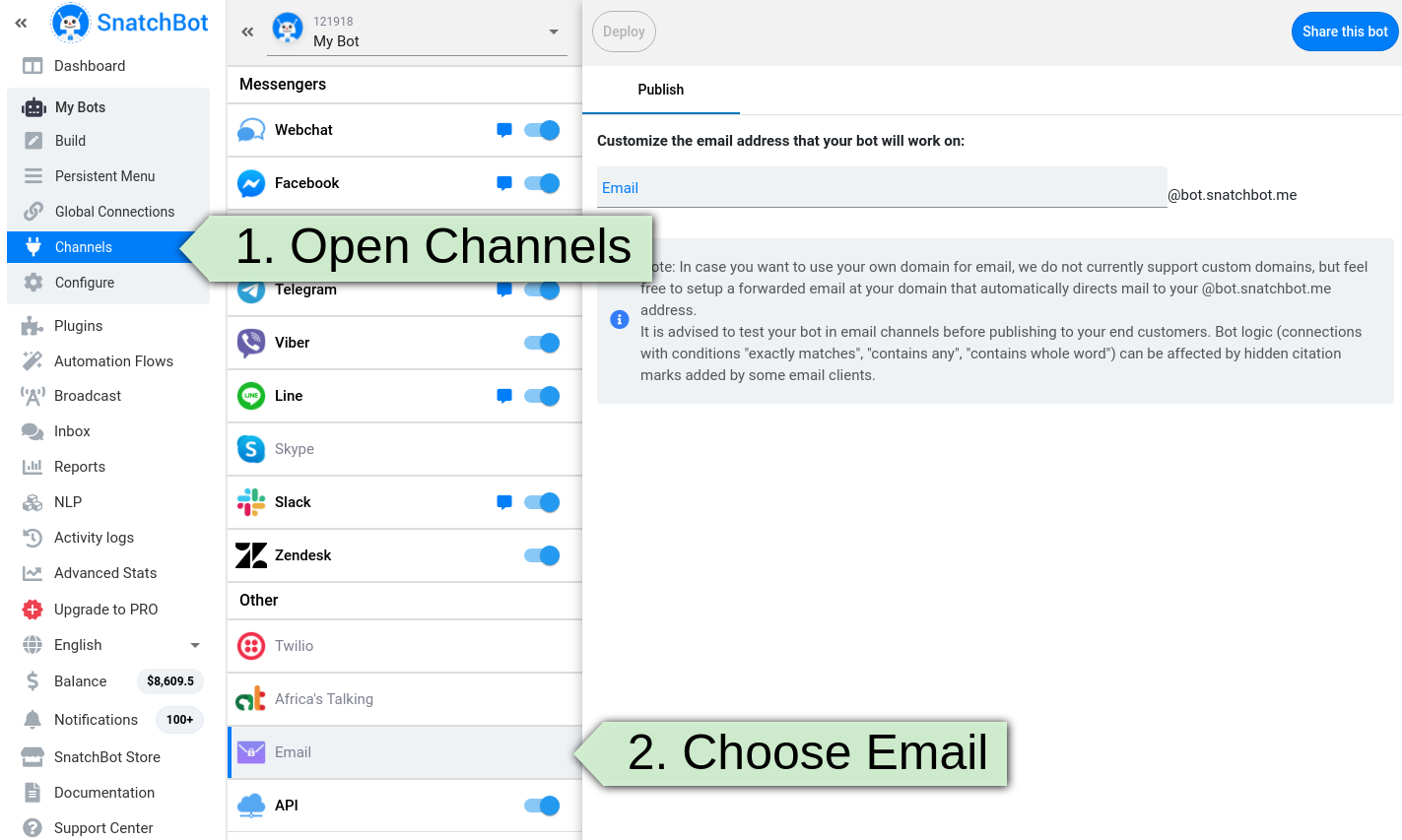
Task: Select the Slack channel row
Action: 404,502
